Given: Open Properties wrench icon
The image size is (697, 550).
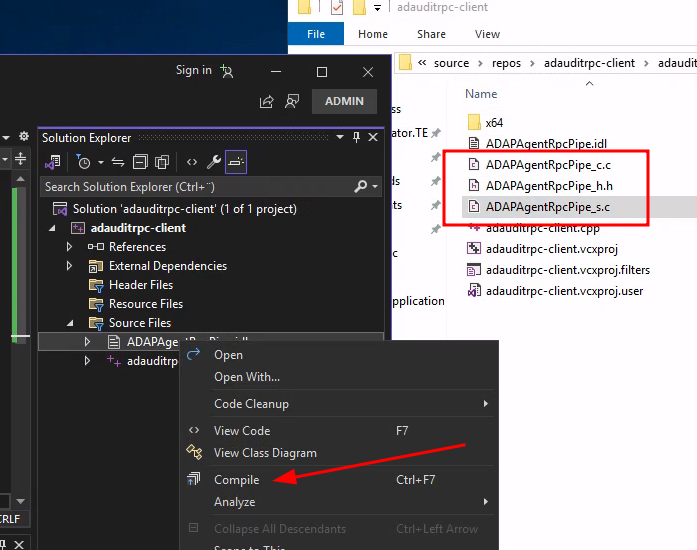Looking at the screenshot, I should click(x=213, y=162).
